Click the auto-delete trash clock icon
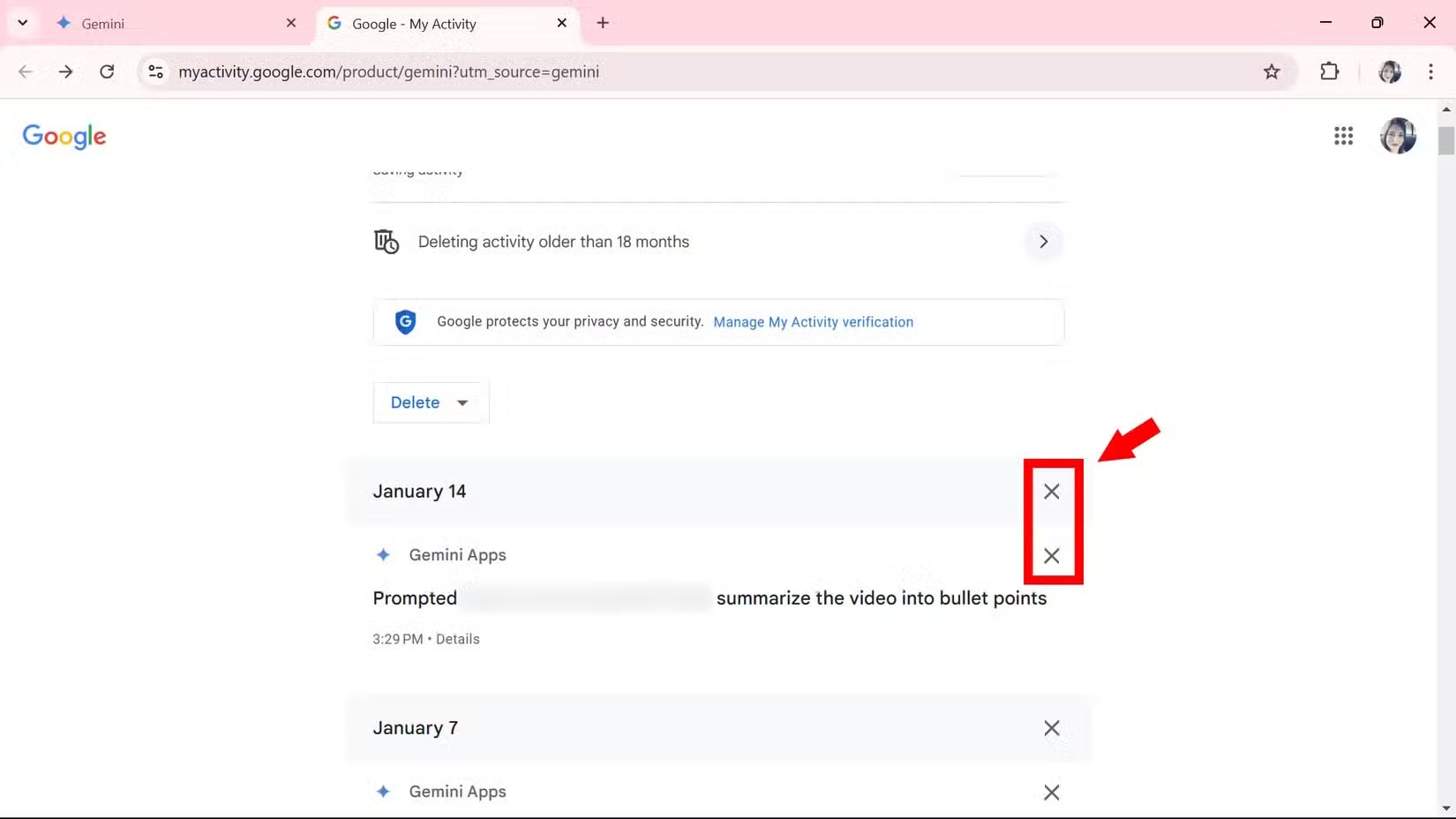The width and height of the screenshot is (1456, 819). click(387, 242)
